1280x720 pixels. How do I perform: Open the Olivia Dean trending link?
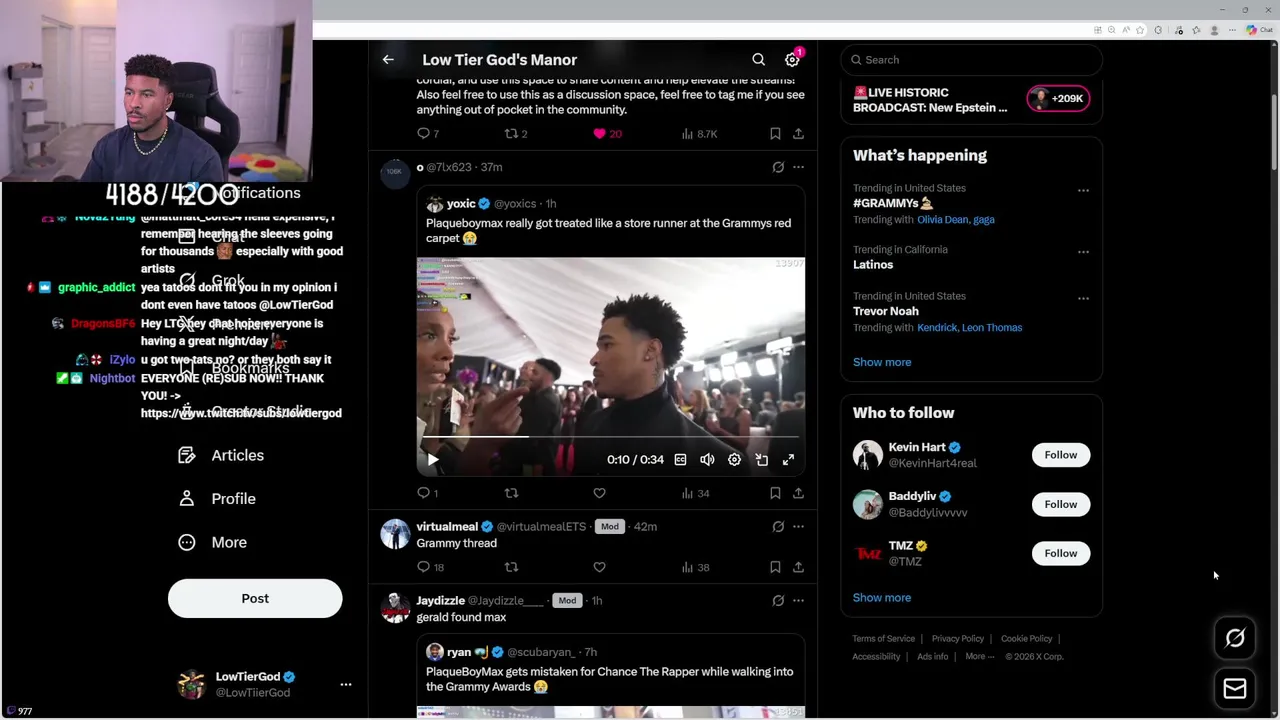942,219
